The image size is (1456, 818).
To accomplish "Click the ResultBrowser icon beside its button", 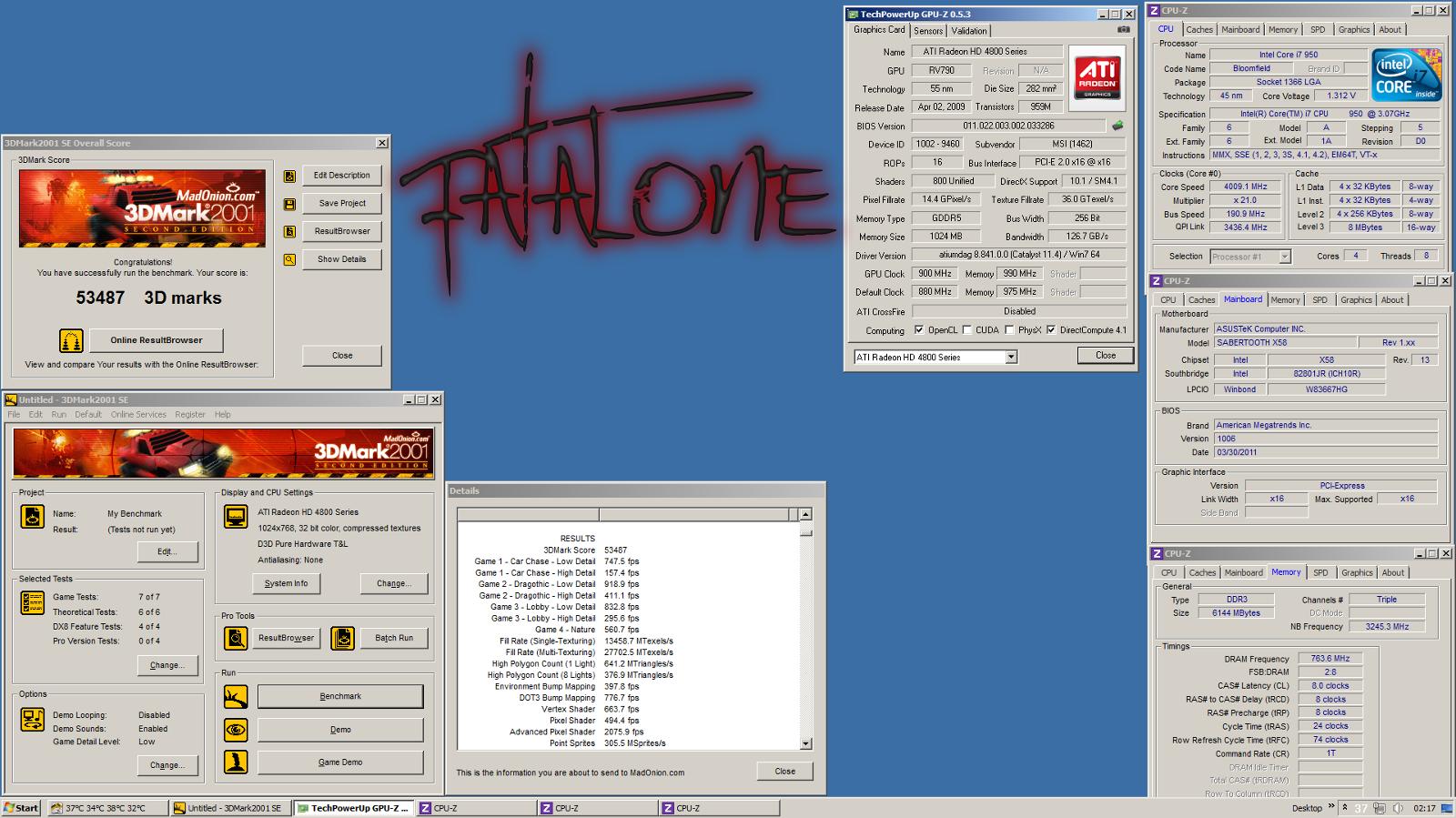I will [289, 232].
